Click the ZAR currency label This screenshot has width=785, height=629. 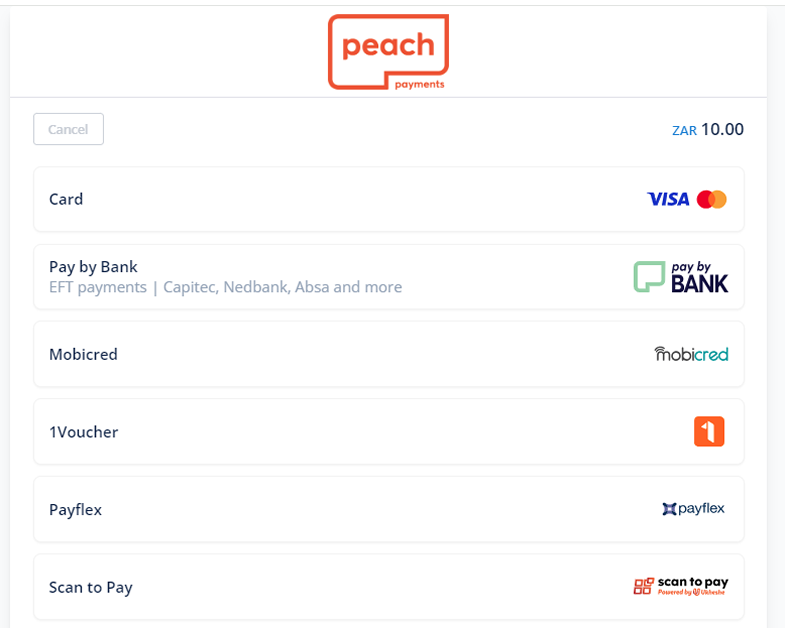point(684,131)
